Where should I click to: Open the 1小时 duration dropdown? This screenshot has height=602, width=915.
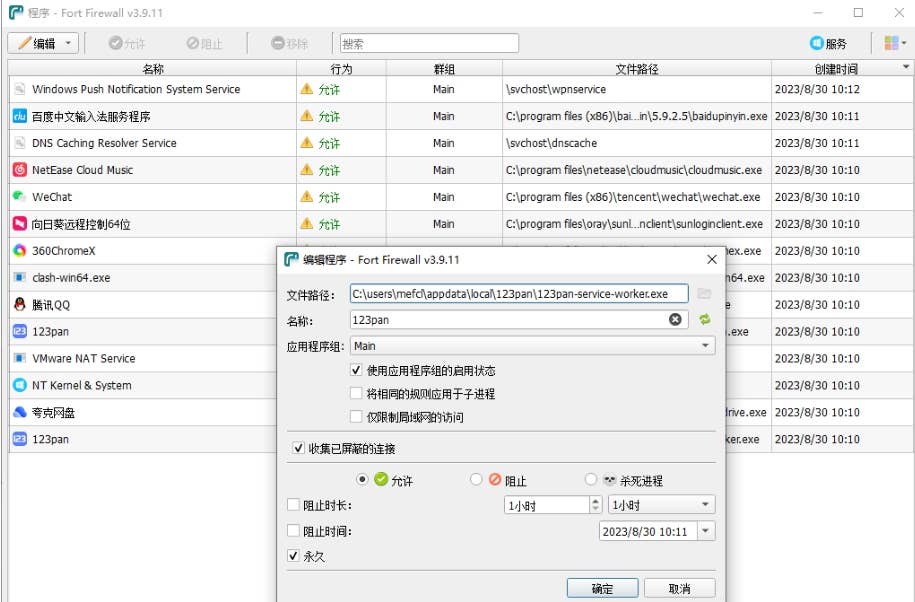pyautogui.click(x=706, y=505)
